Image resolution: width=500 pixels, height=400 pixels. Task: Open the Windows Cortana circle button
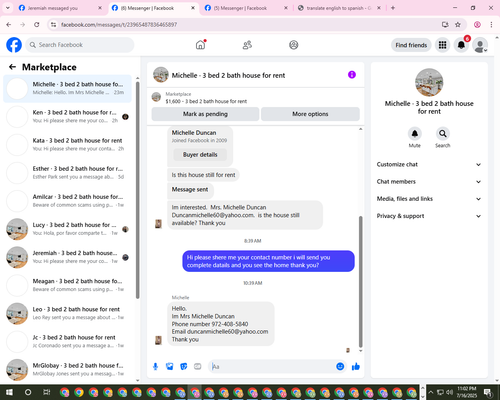click(x=28, y=392)
